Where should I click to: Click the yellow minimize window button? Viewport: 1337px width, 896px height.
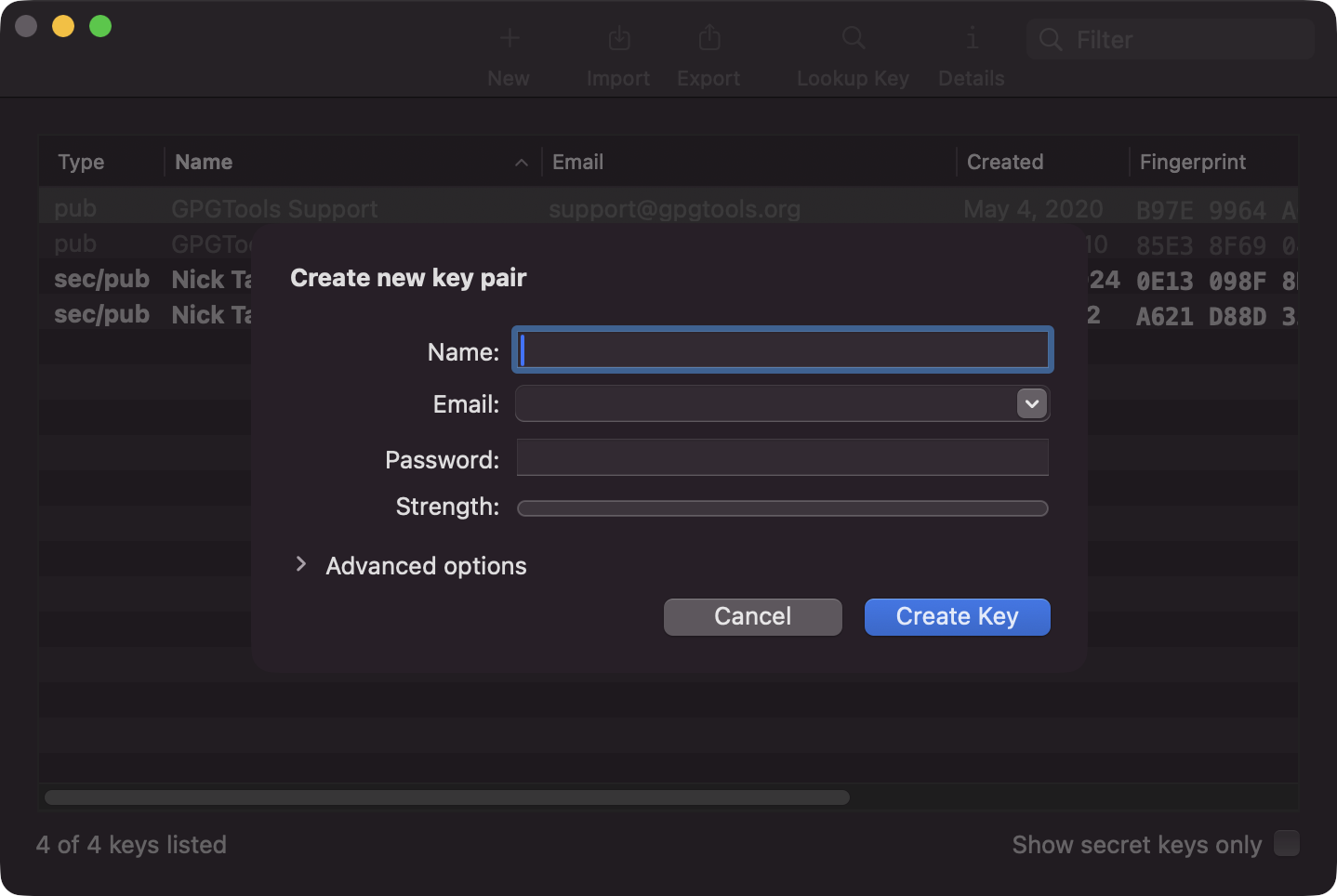pyautogui.click(x=63, y=26)
